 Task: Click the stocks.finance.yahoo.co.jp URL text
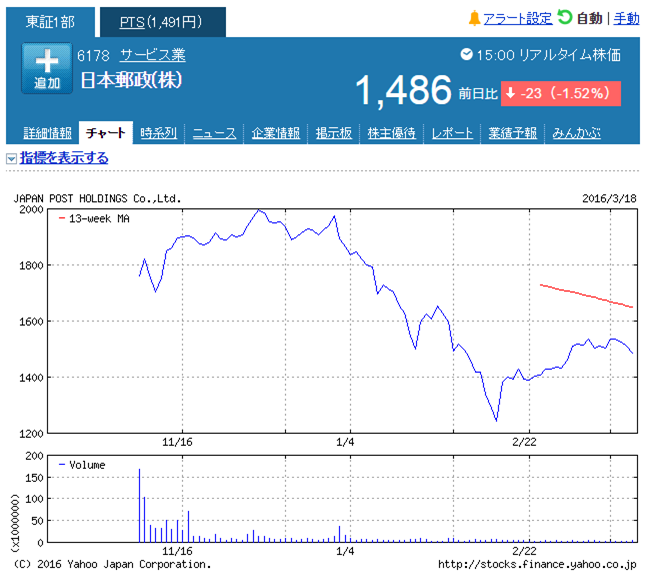tap(537, 565)
